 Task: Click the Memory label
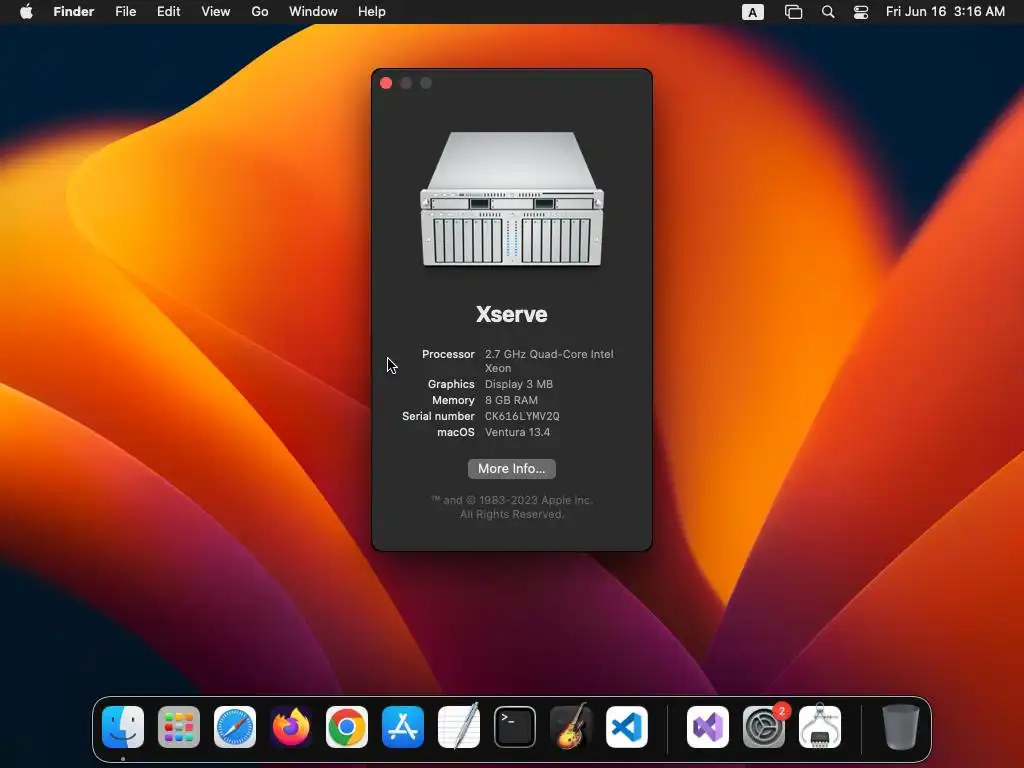[x=453, y=400]
